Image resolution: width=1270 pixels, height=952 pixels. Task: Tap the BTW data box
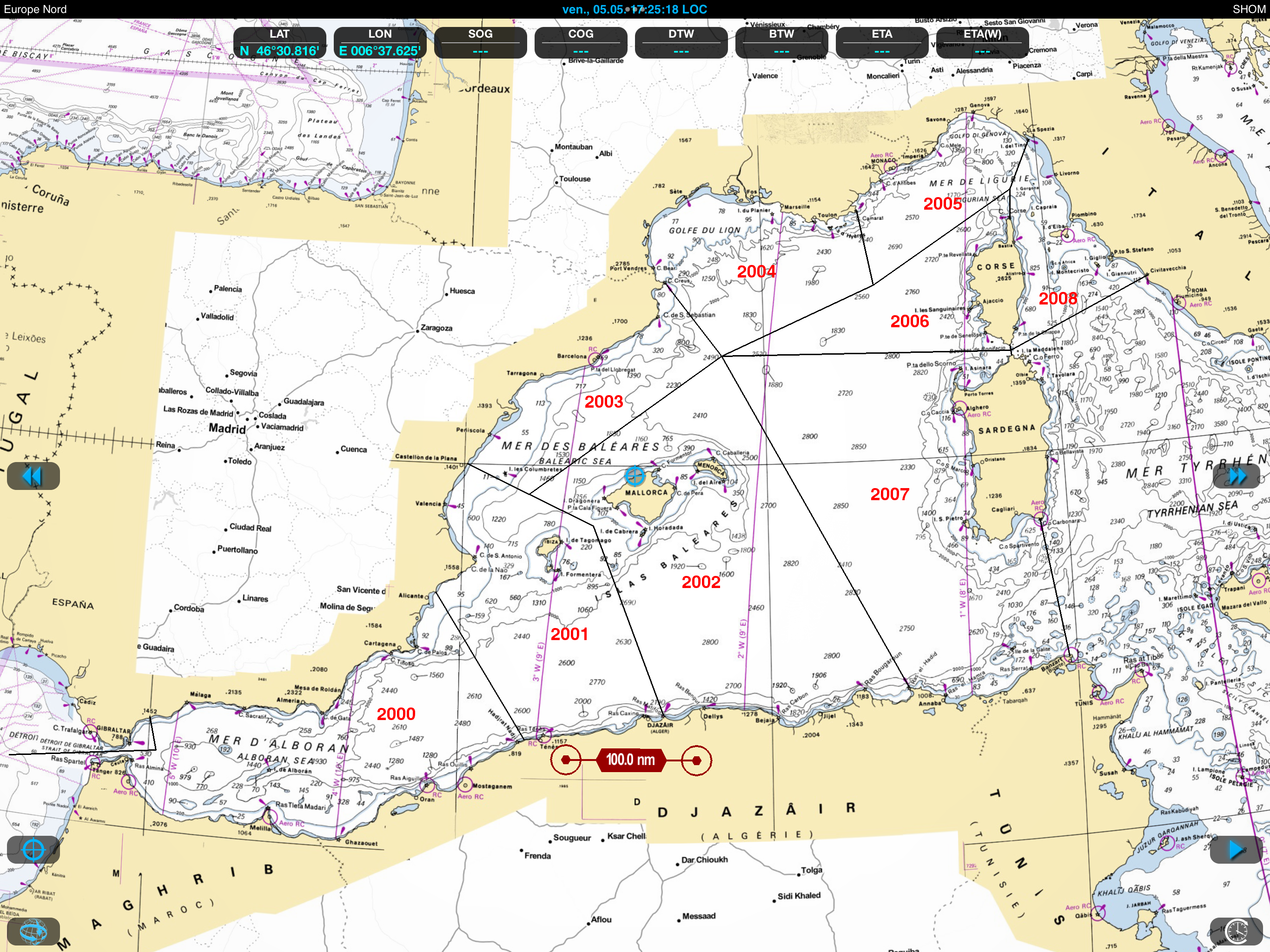pyautogui.click(x=781, y=42)
